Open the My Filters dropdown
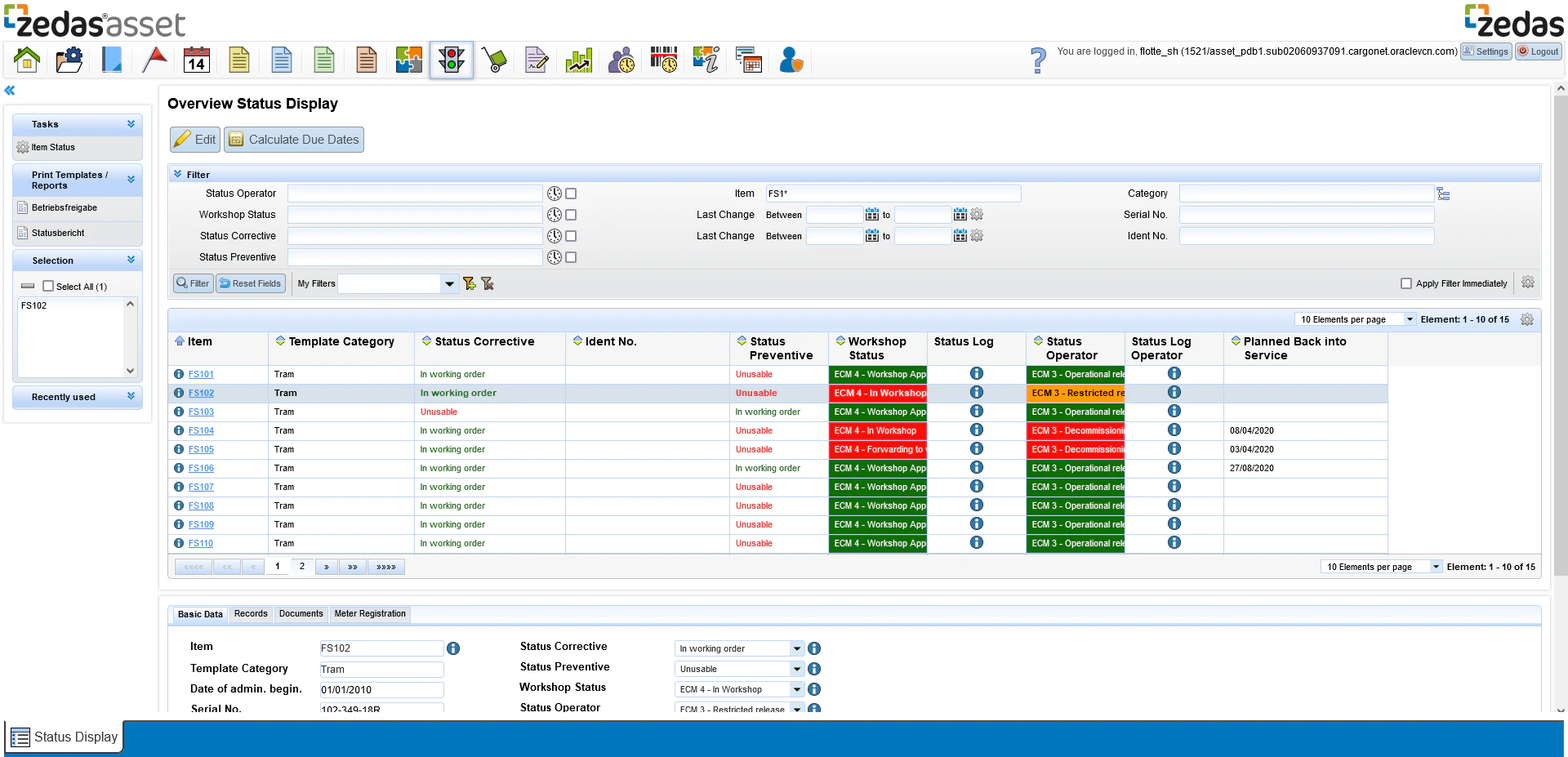 coord(450,283)
